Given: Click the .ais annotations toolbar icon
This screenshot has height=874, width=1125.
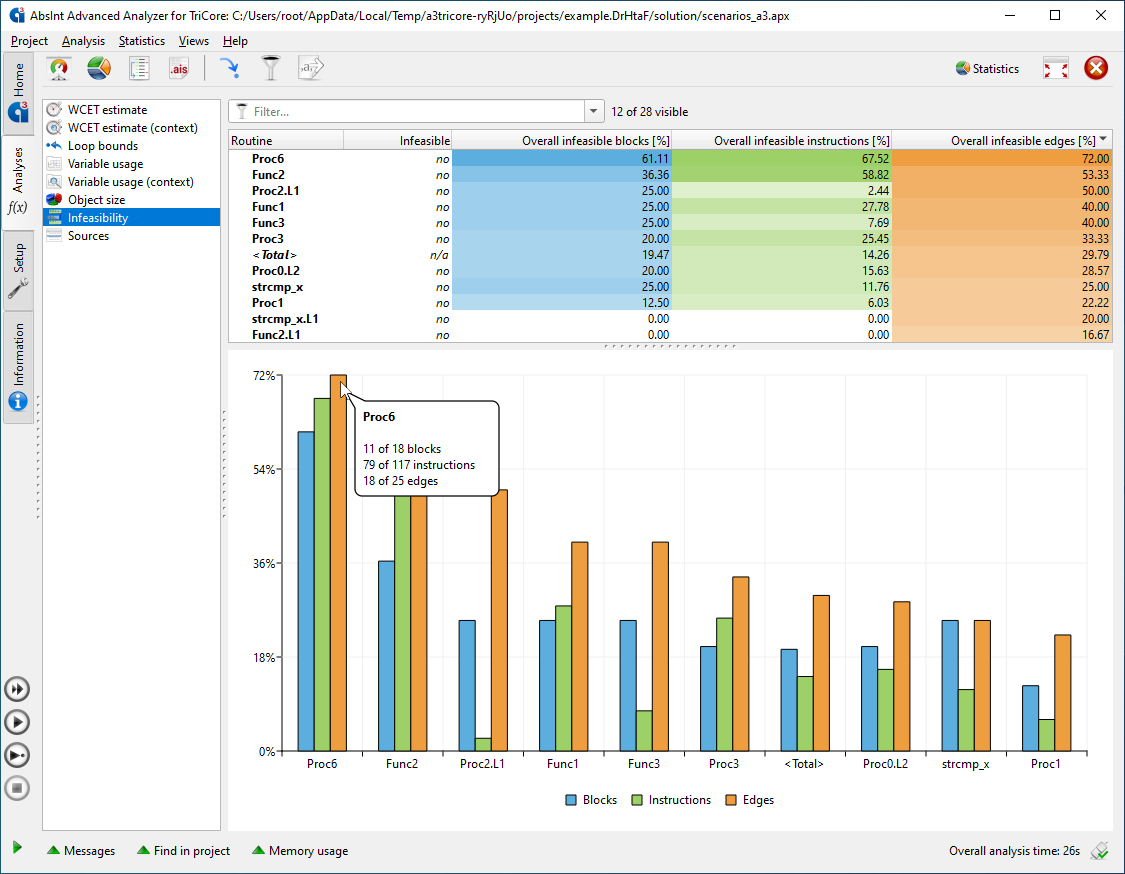Looking at the screenshot, I should 179,68.
